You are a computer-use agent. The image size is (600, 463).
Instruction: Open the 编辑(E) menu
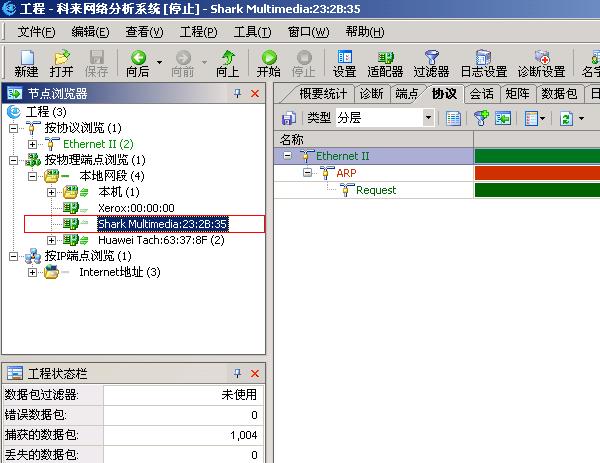click(90, 32)
